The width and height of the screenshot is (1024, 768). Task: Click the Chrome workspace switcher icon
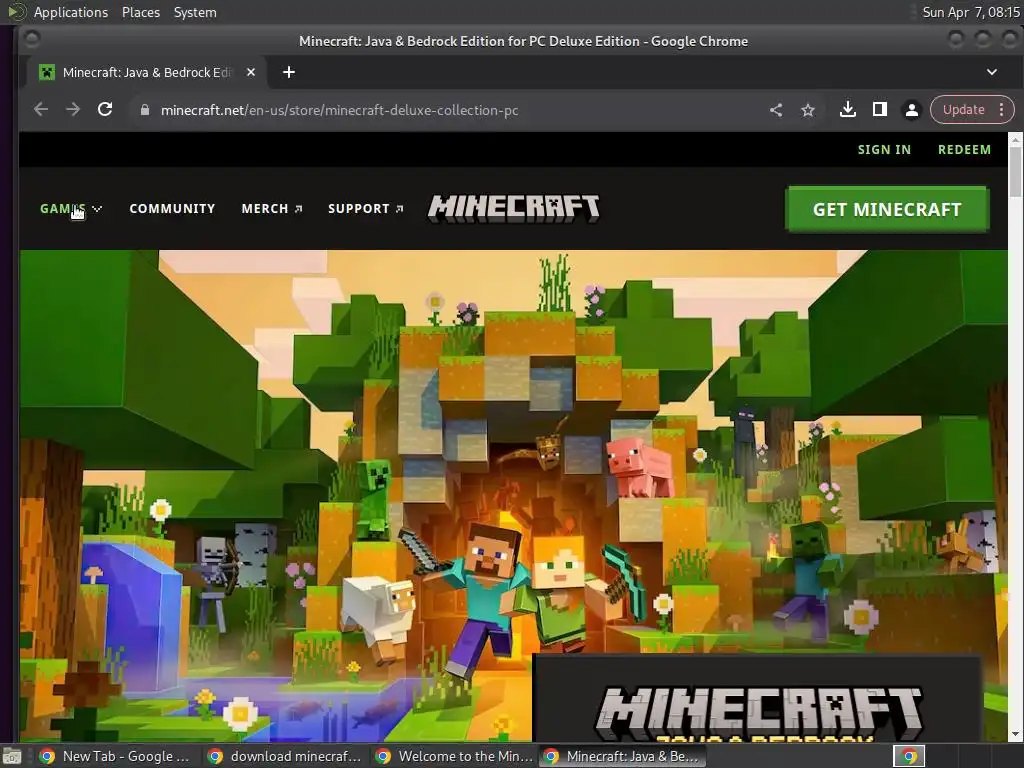pyautogui.click(x=908, y=756)
